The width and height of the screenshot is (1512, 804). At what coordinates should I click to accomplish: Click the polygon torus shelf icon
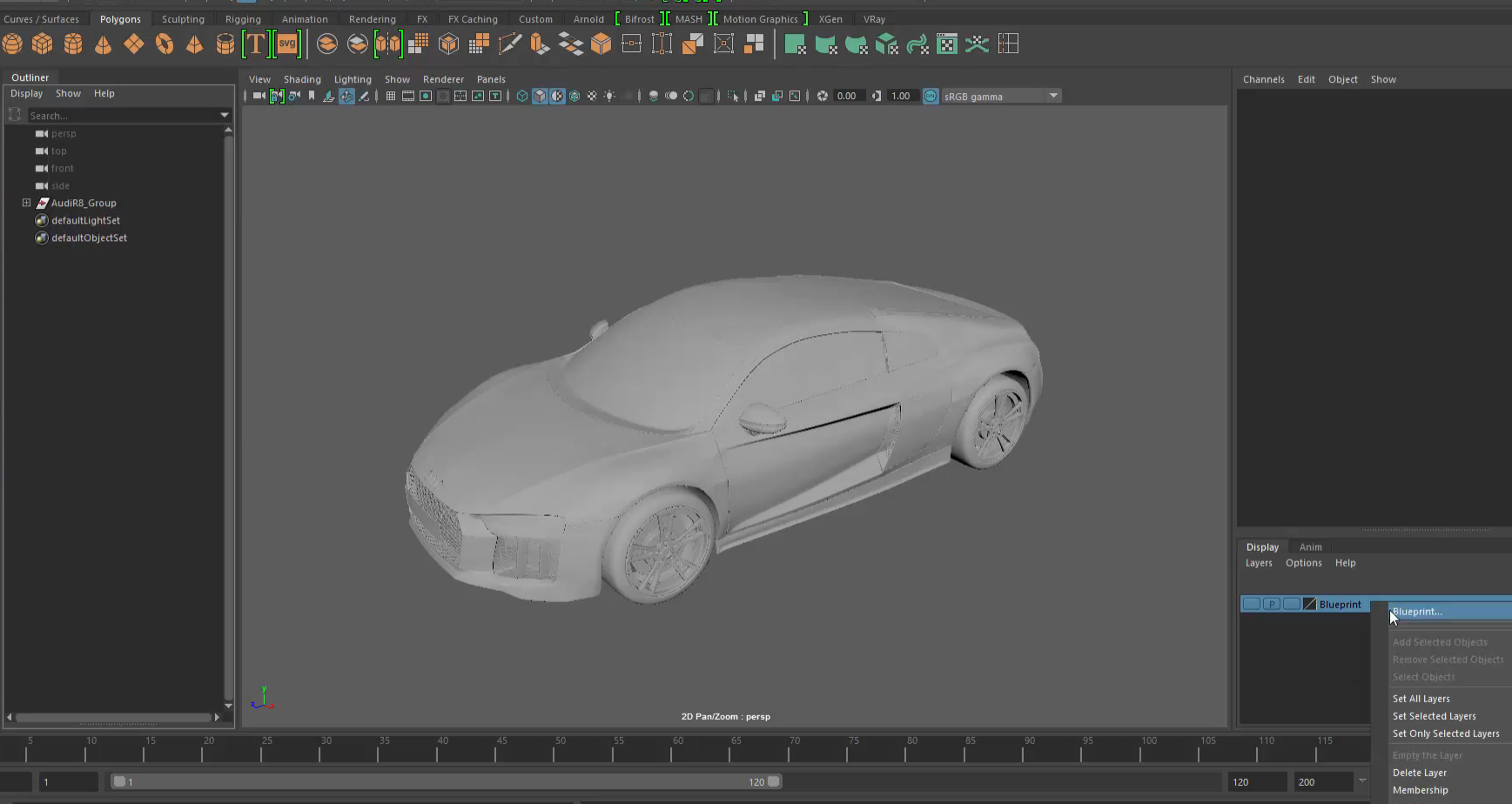[165, 44]
